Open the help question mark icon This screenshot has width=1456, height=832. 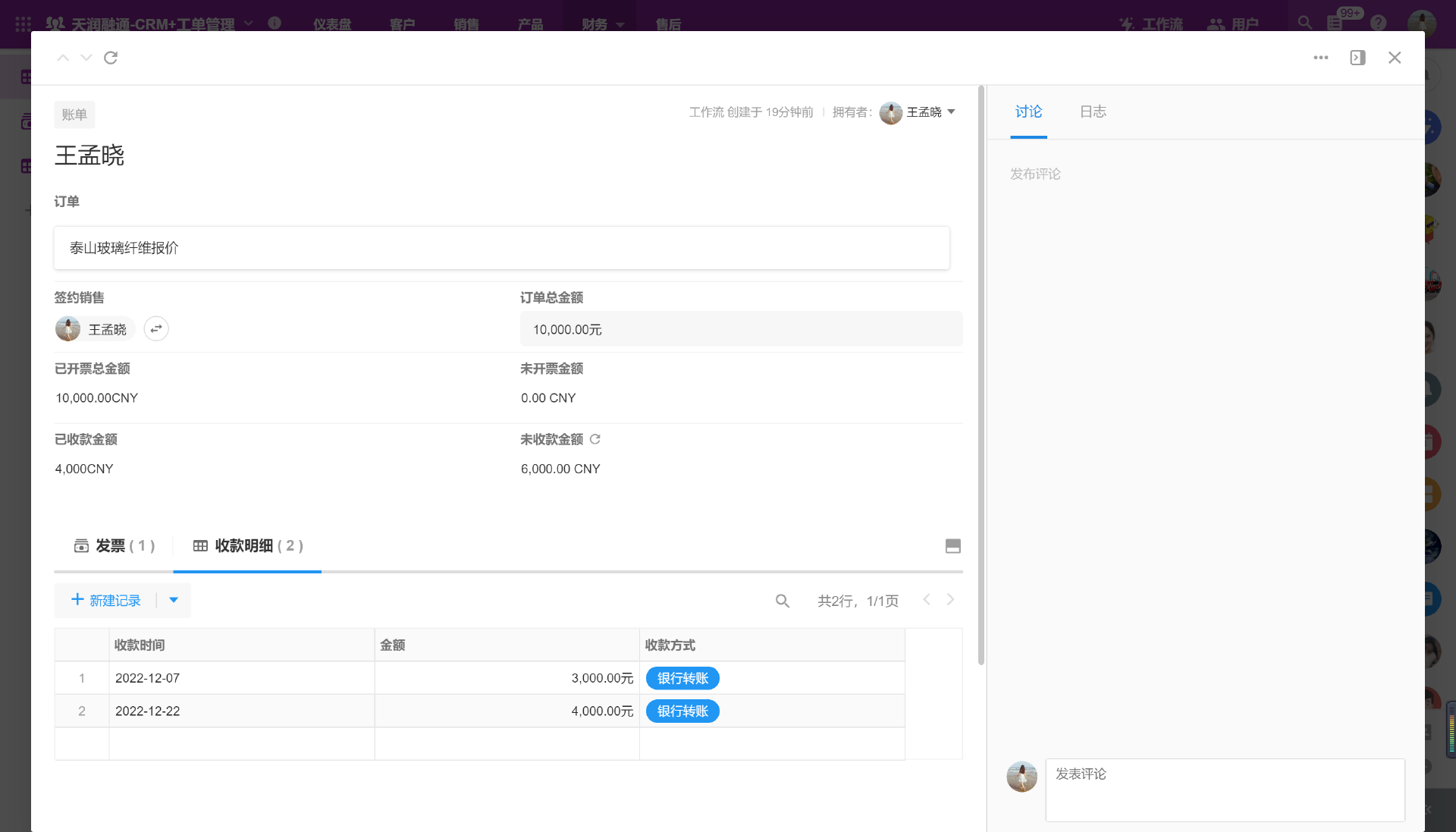(1379, 24)
